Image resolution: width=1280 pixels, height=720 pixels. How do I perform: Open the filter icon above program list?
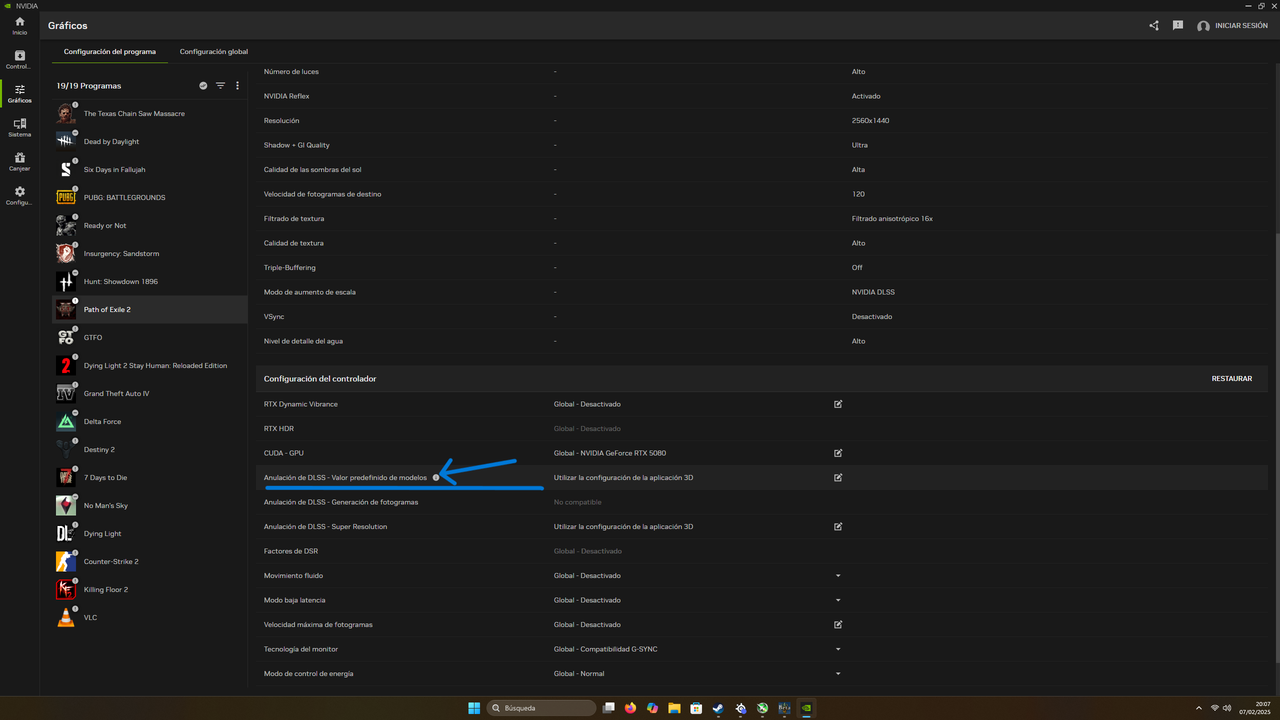pos(221,86)
